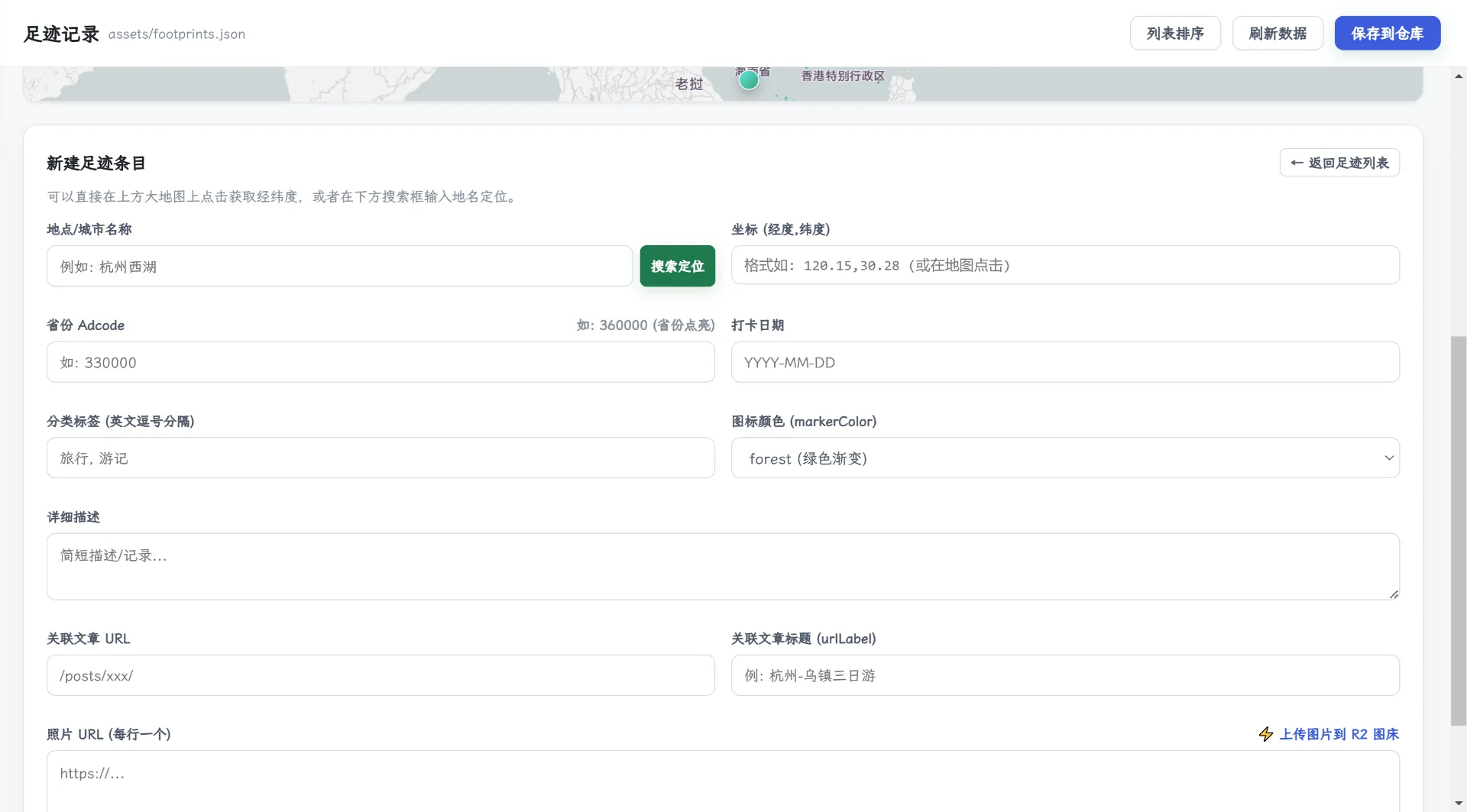Focus the 地点/城市名称 input field
Screen dimensions: 1467x812
point(339,266)
